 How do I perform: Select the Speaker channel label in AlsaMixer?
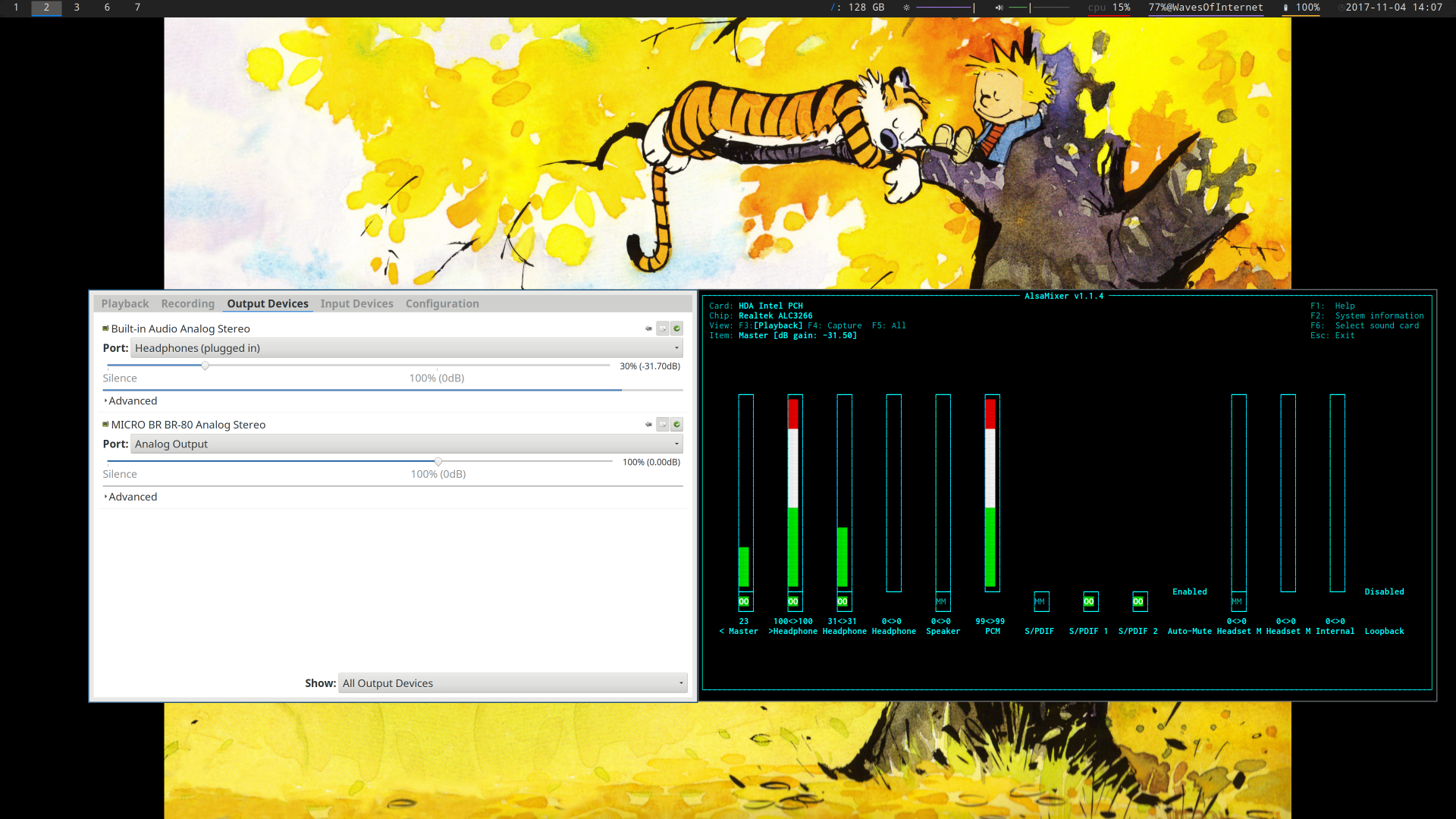pos(943,632)
